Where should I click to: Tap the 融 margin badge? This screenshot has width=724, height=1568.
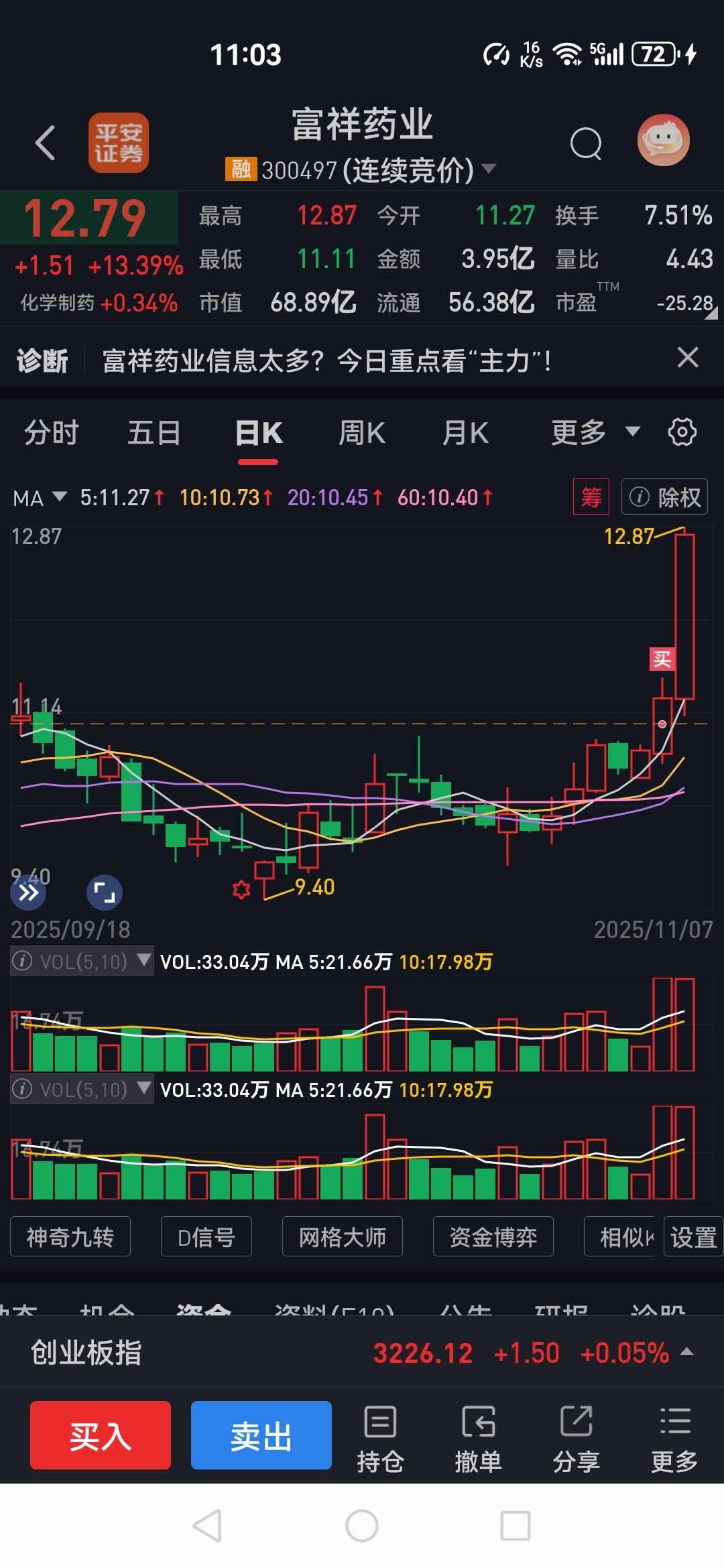pos(241,169)
